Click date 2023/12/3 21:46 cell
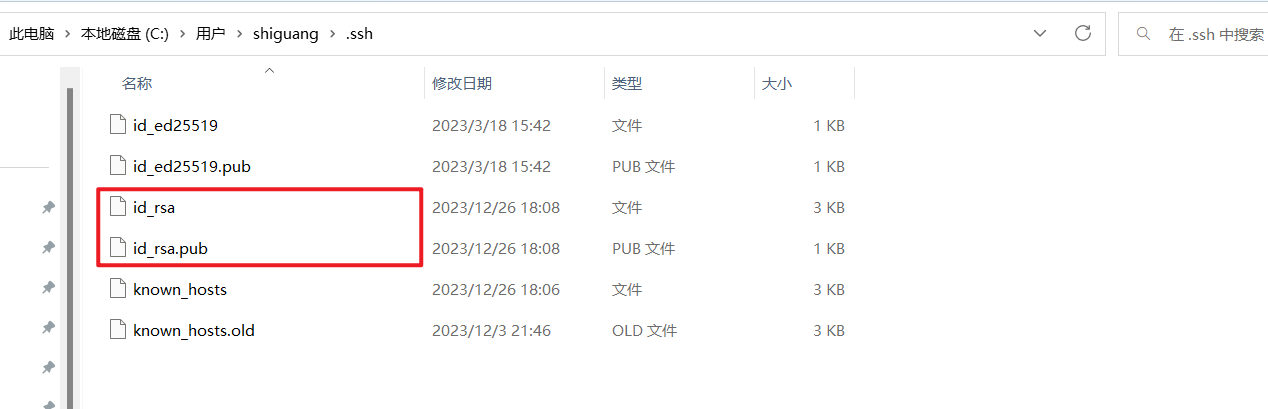1268x409 pixels. tap(491, 331)
